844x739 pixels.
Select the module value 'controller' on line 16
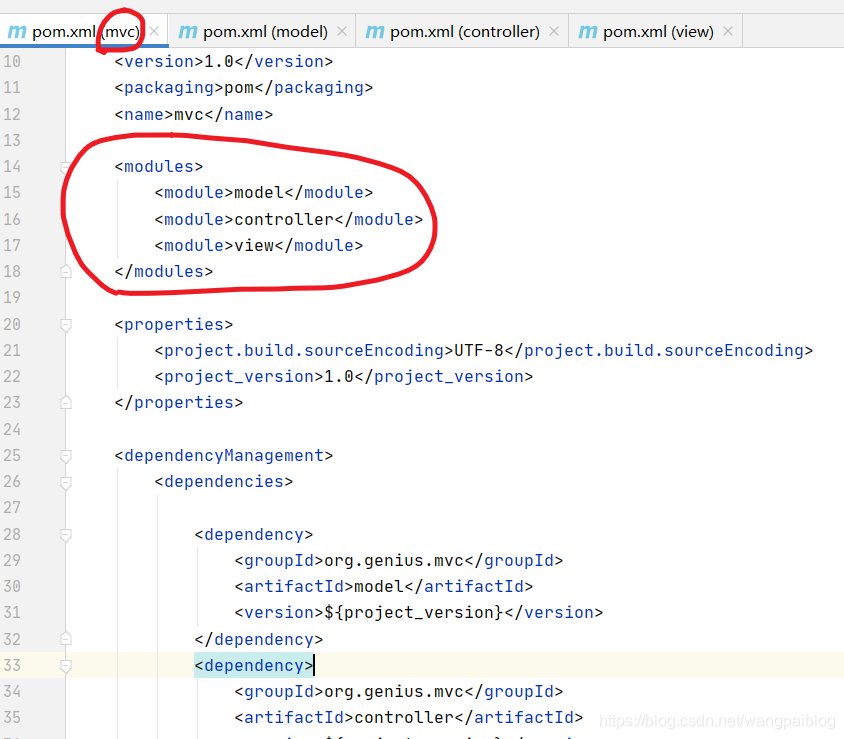(284, 219)
